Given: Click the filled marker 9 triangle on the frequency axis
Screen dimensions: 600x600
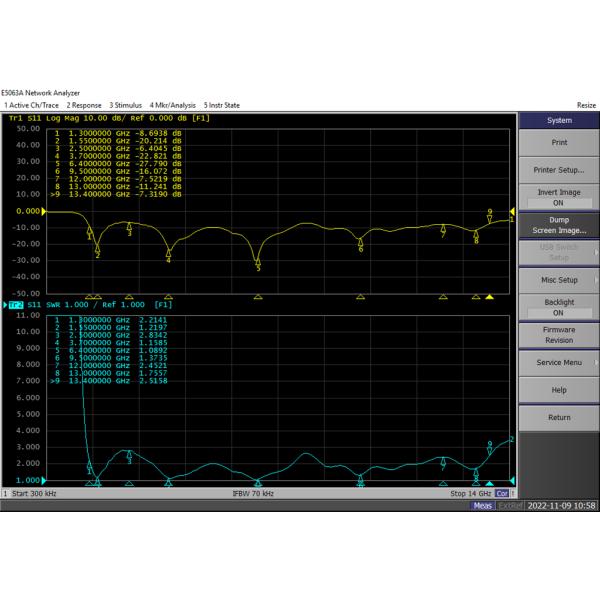Looking at the screenshot, I should point(490,297).
